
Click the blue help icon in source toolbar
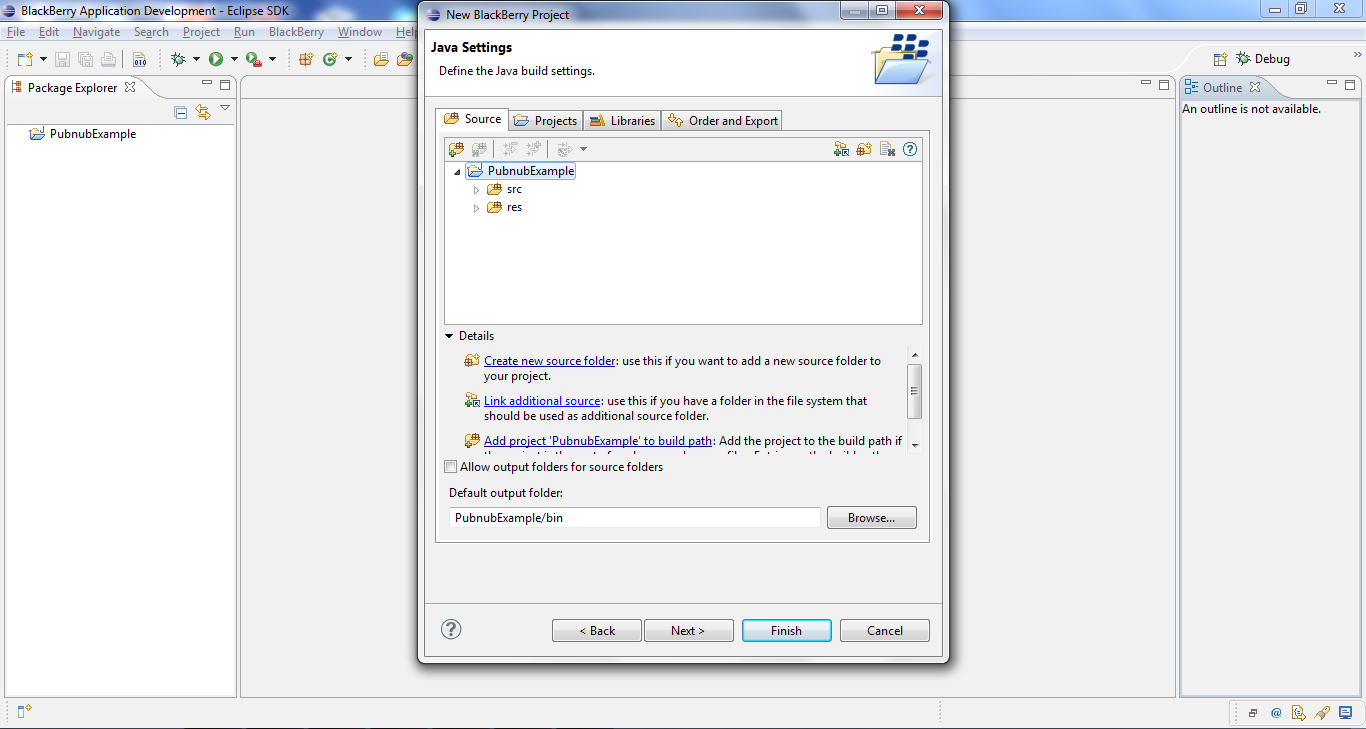click(910, 149)
